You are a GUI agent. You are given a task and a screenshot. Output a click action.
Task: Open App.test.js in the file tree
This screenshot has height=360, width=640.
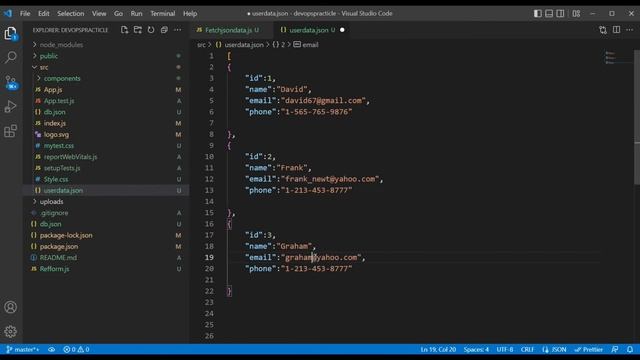[x=59, y=101]
